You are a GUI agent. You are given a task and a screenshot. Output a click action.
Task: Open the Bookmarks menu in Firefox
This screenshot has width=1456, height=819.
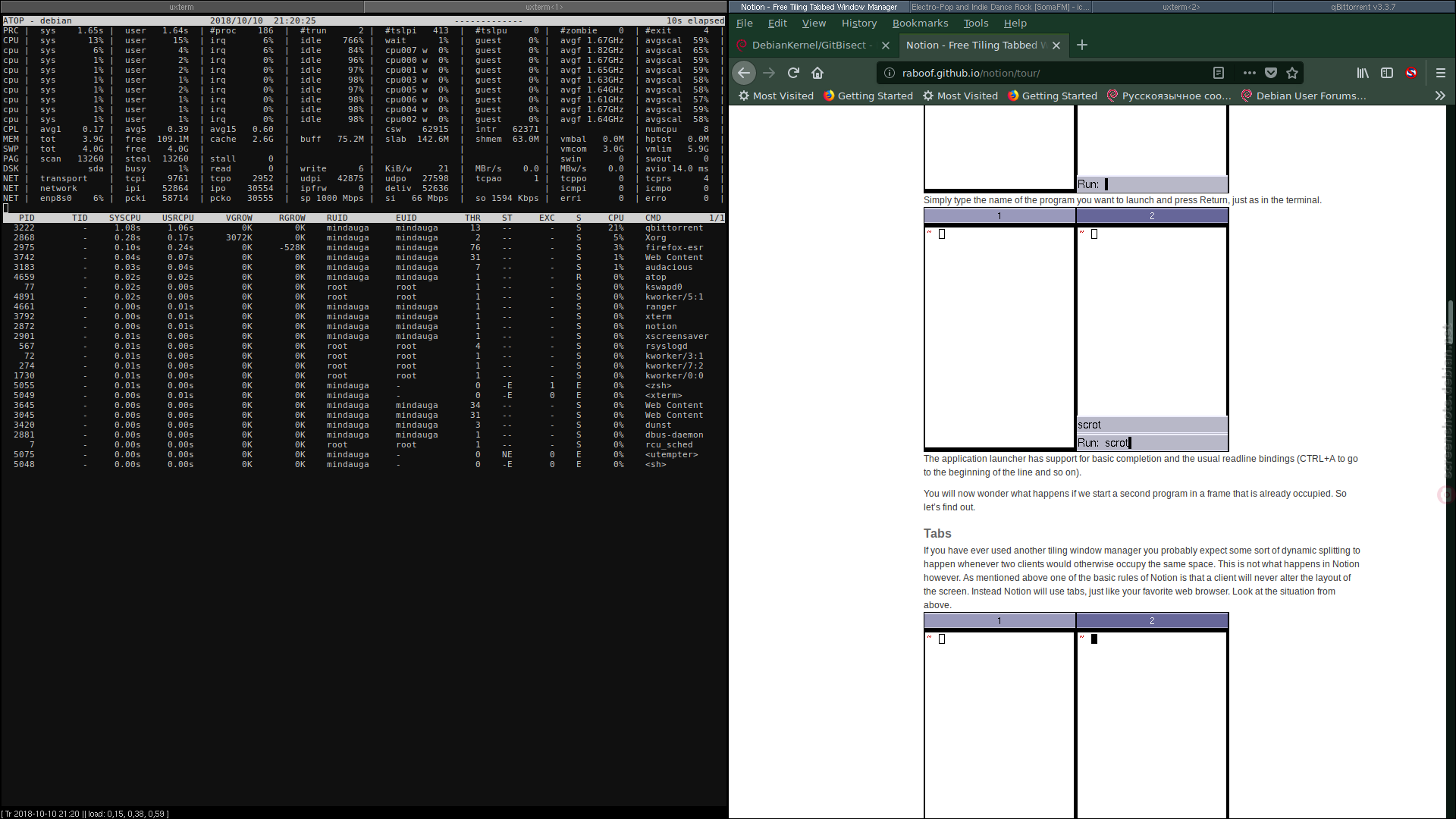(x=920, y=24)
